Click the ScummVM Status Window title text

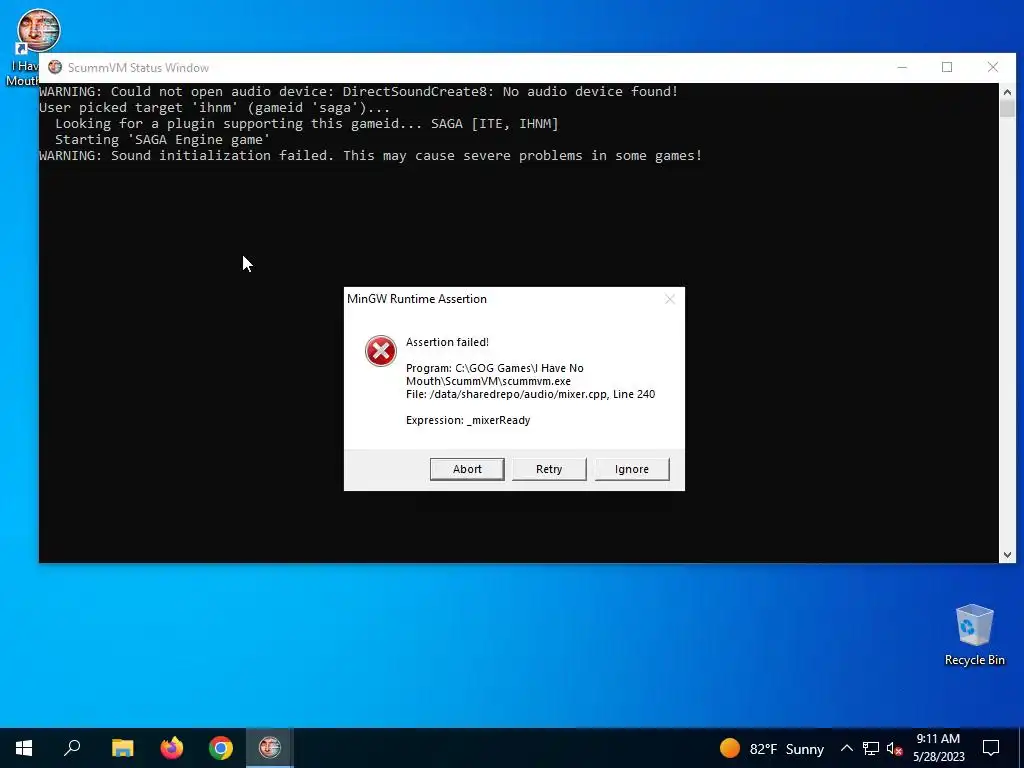(138, 68)
